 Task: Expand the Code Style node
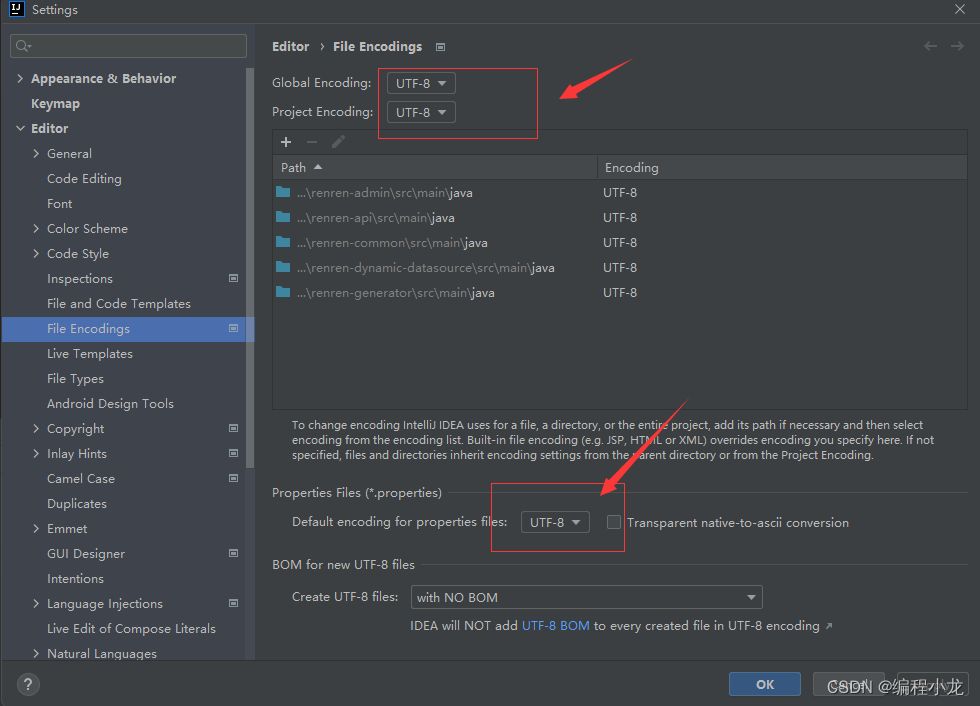pyautogui.click(x=36, y=253)
